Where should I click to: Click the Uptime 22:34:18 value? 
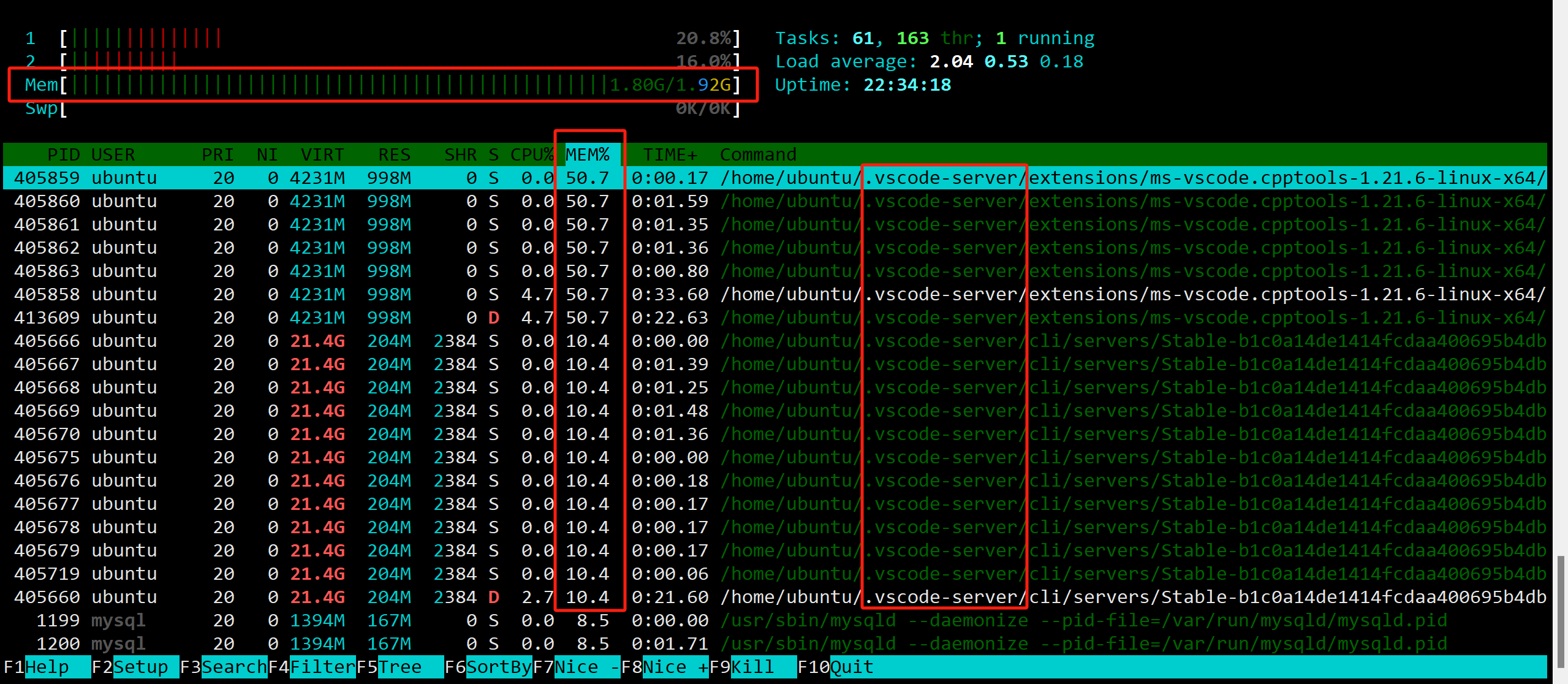coord(907,85)
